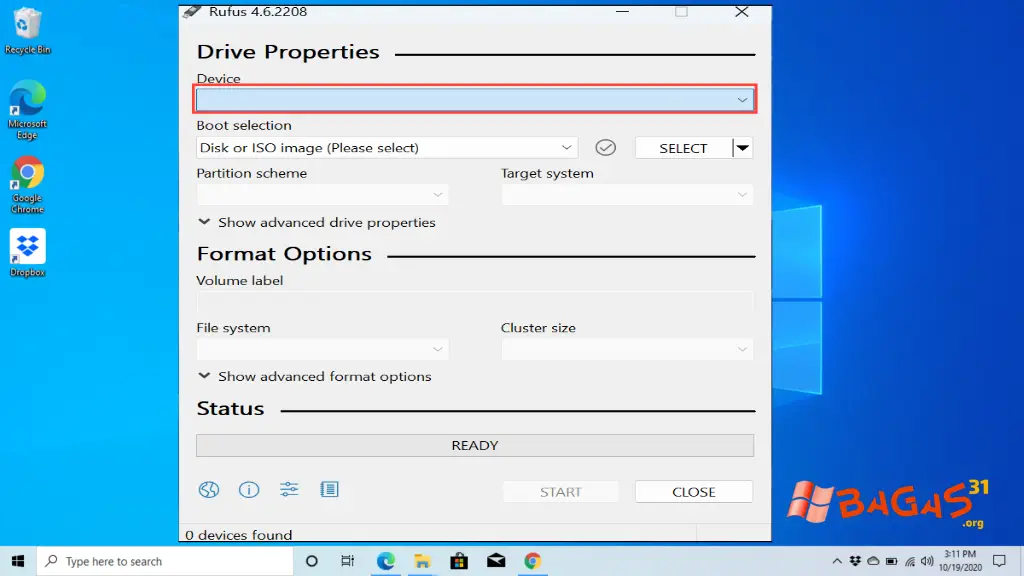Open File Explorer from taskbar
1024x576 pixels.
423,561
